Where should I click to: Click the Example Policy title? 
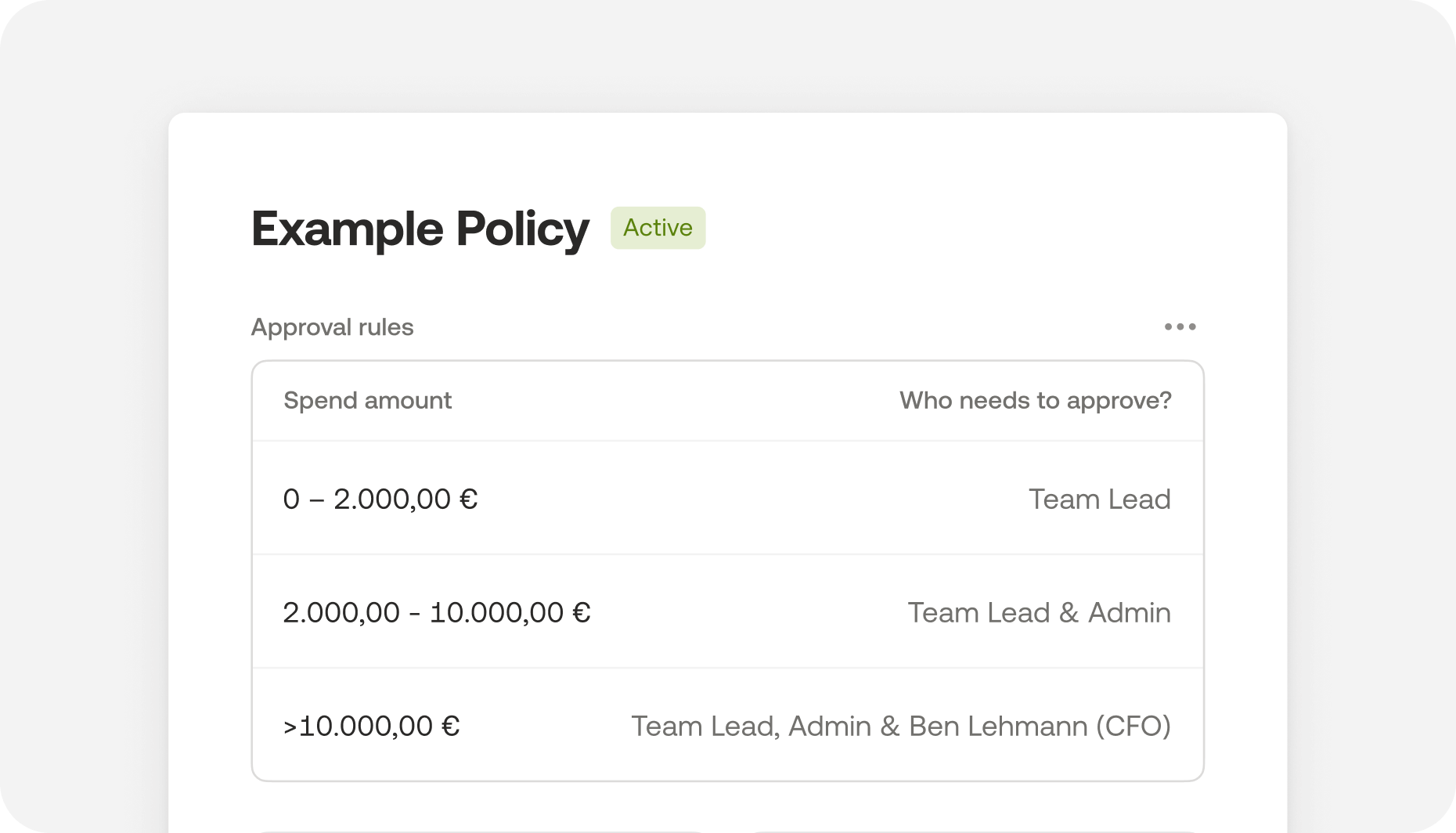click(x=420, y=229)
